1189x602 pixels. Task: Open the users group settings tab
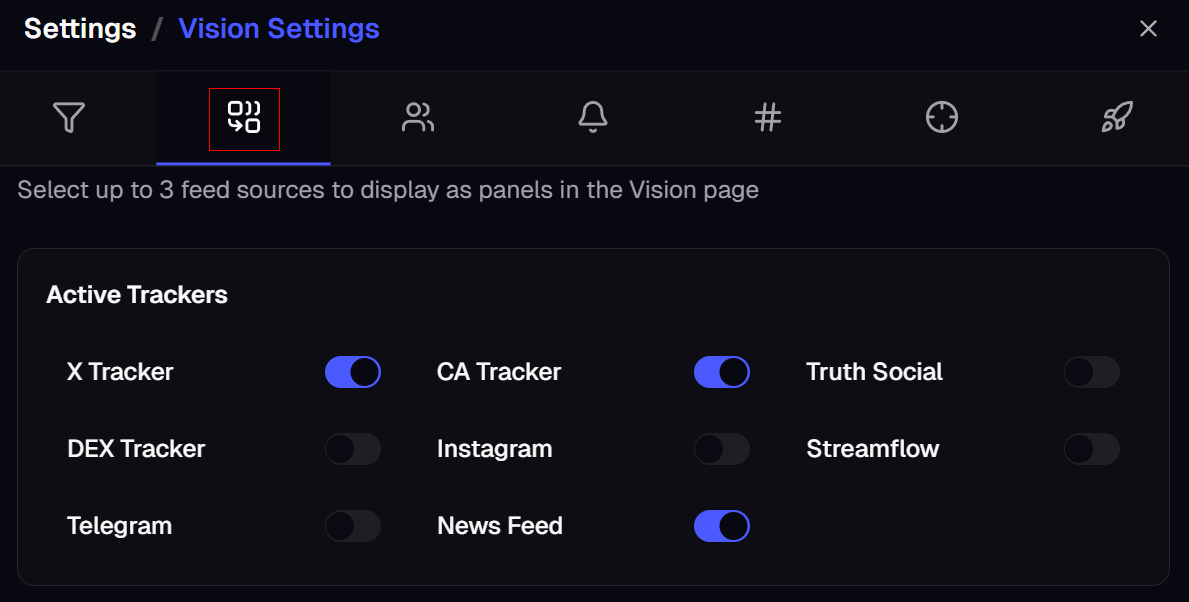418,118
